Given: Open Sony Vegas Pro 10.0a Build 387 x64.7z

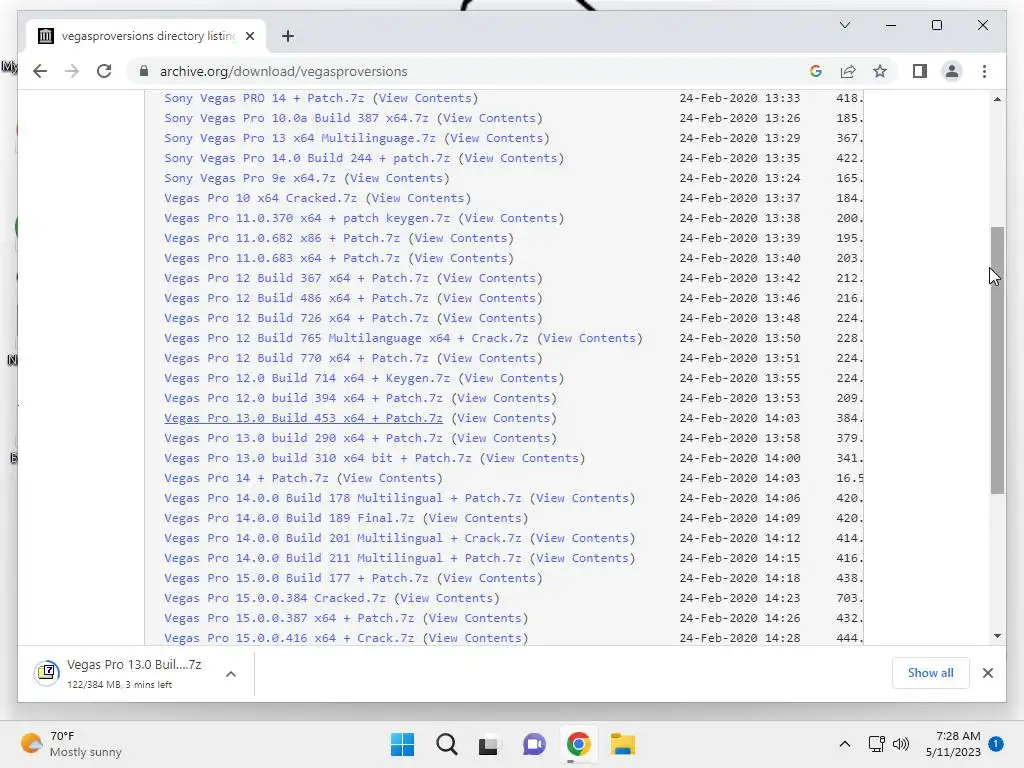Looking at the screenshot, I should click(296, 118).
